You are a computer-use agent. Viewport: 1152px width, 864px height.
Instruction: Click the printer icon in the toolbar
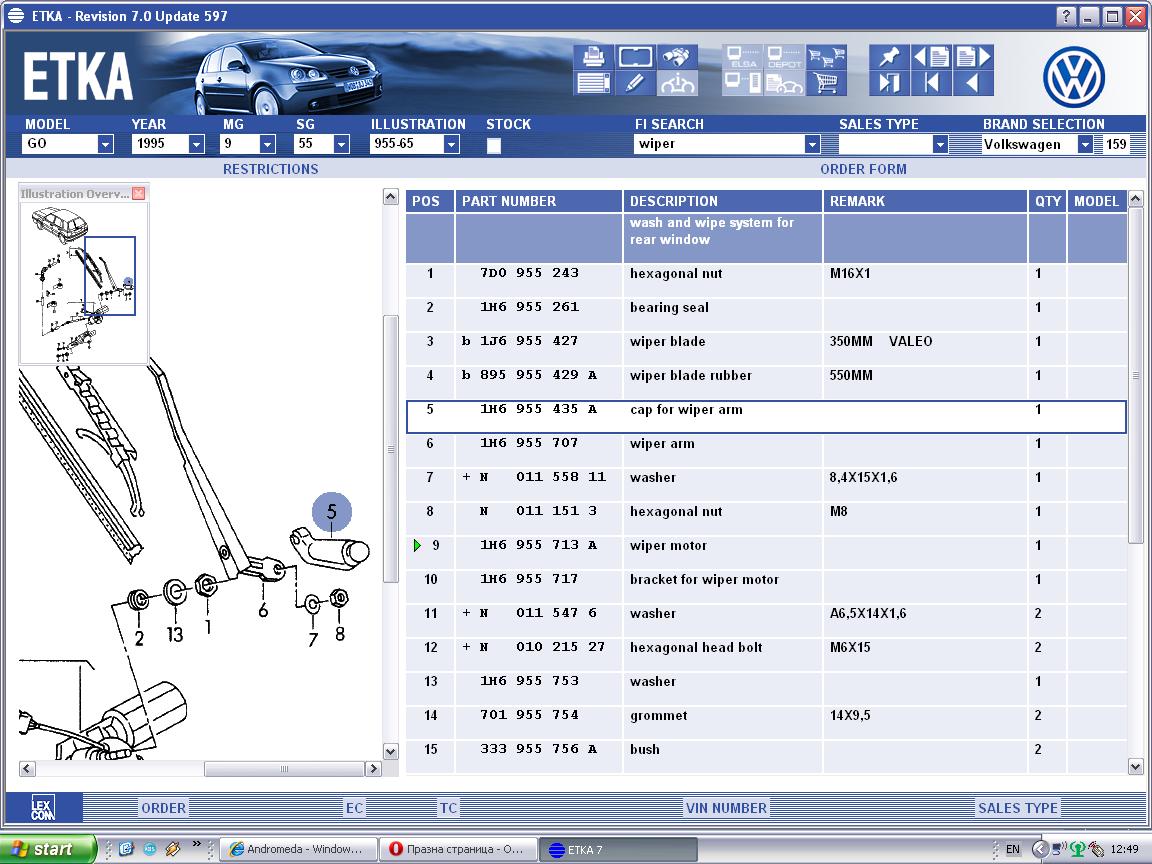click(x=593, y=56)
